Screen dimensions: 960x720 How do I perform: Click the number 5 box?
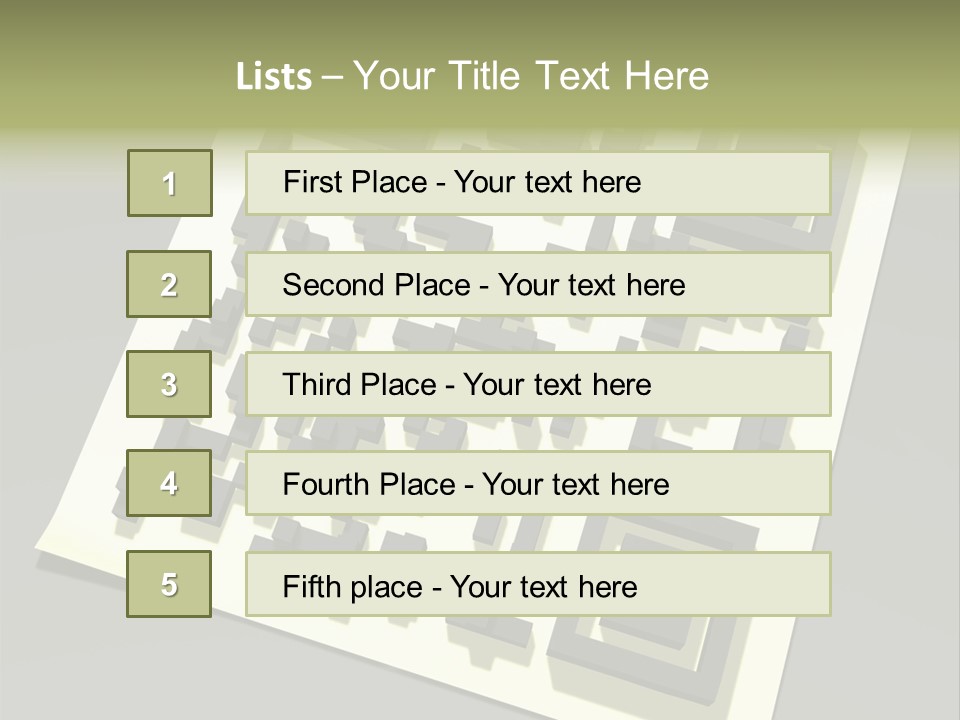[169, 584]
